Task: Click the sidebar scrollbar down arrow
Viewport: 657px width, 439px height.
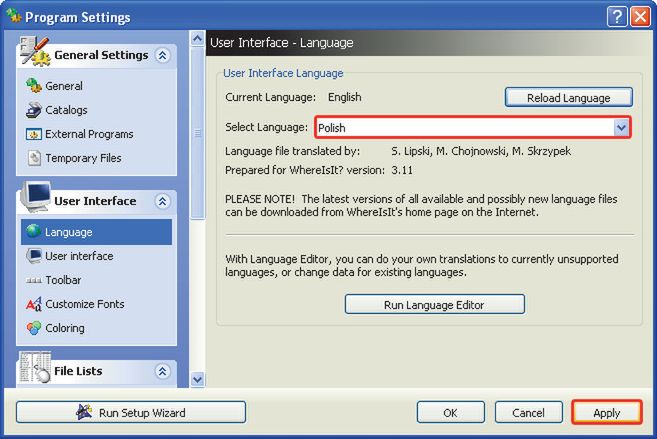Action: (x=197, y=380)
